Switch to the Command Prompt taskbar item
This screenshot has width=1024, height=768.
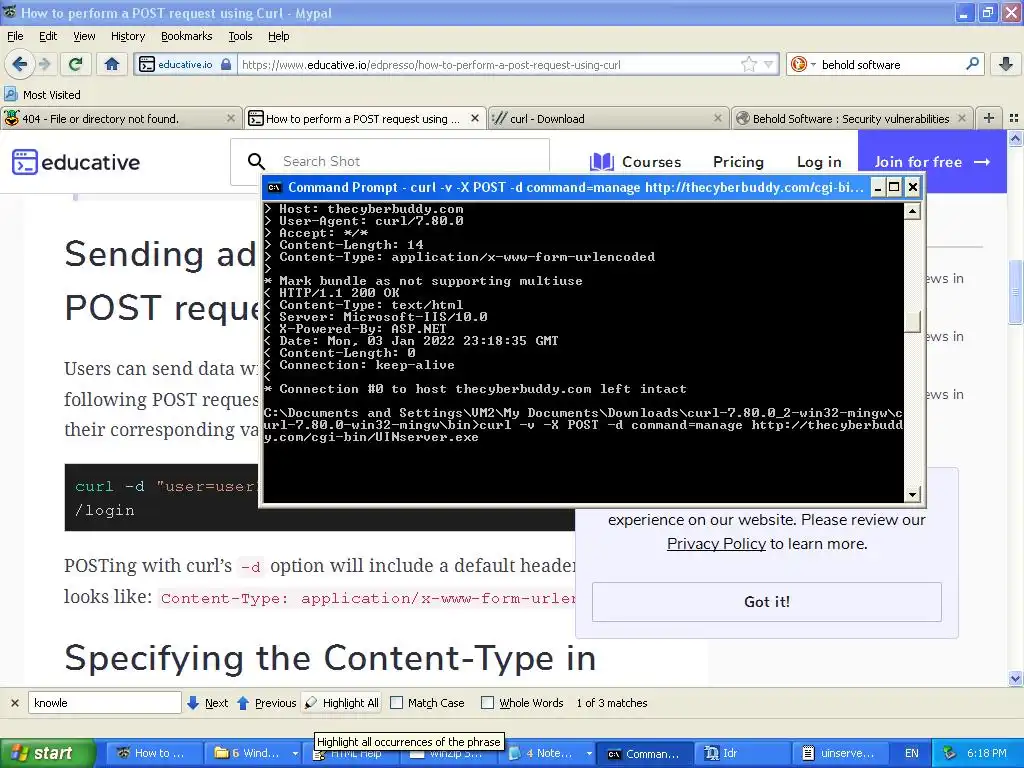(643, 754)
